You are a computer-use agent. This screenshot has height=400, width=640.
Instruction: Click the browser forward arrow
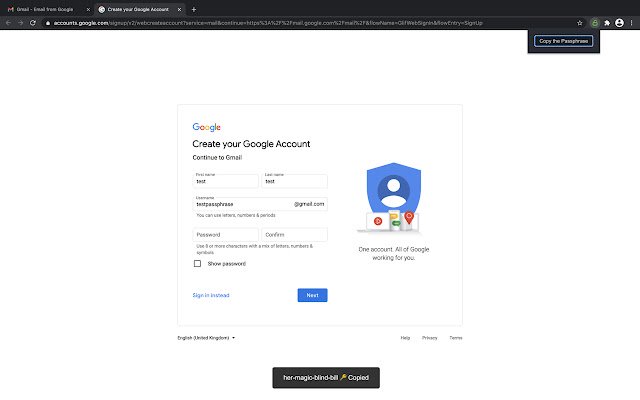pos(20,22)
